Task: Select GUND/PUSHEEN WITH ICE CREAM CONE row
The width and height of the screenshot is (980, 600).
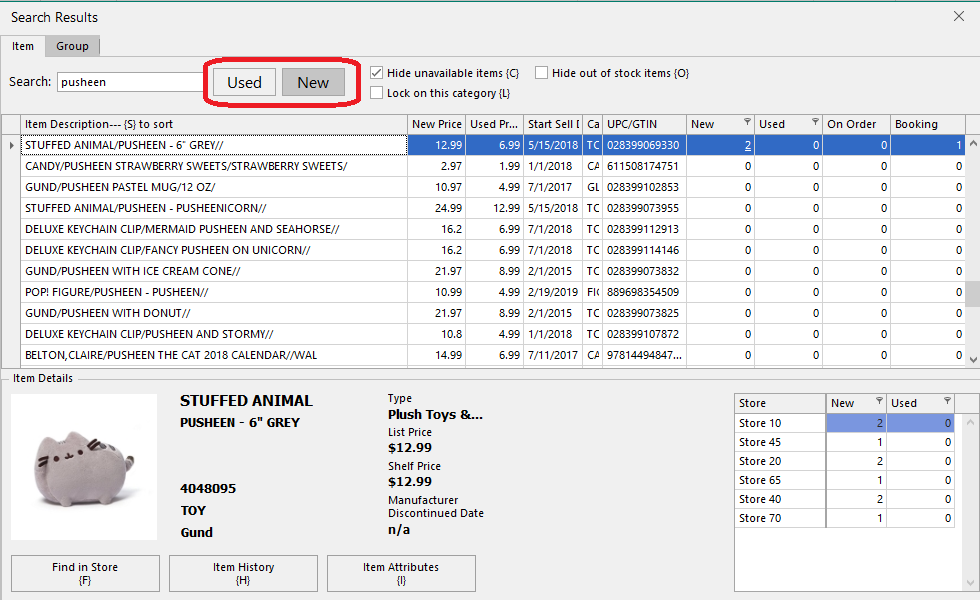Action: click(x=493, y=271)
